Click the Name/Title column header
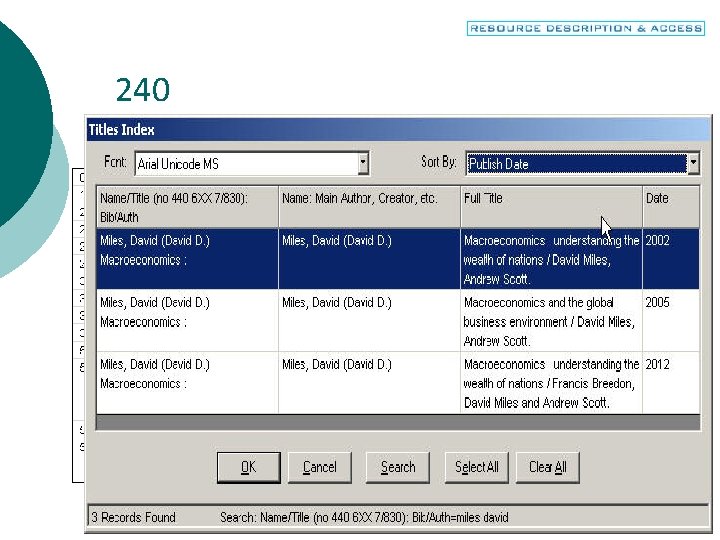Image resolution: width=720 pixels, height=540 pixels. pyautogui.click(x=187, y=207)
